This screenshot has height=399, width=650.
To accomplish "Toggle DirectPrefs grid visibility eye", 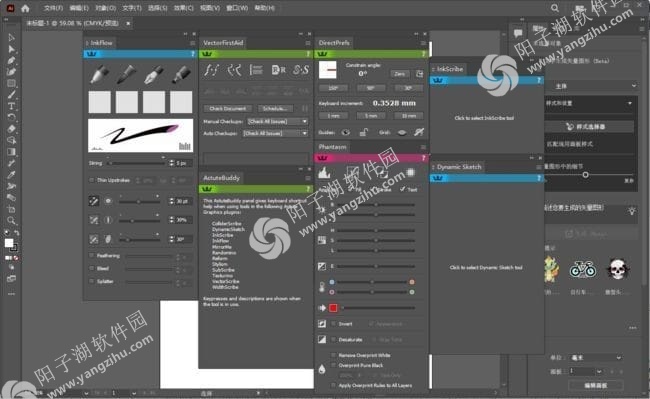I will (x=402, y=133).
